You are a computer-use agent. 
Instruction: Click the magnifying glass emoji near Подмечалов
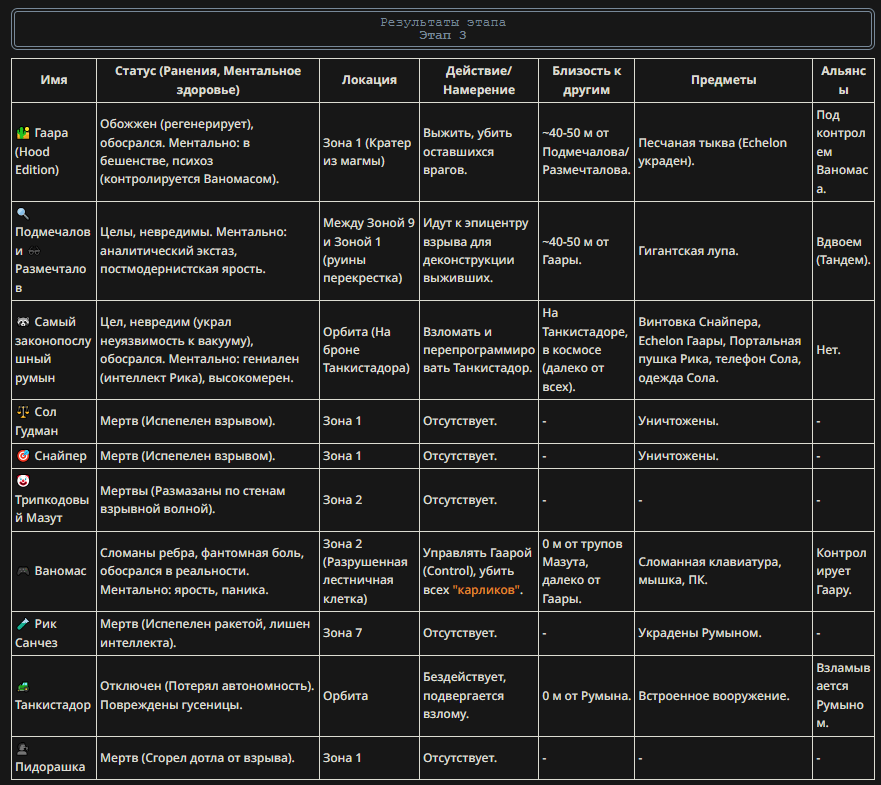[x=23, y=214]
